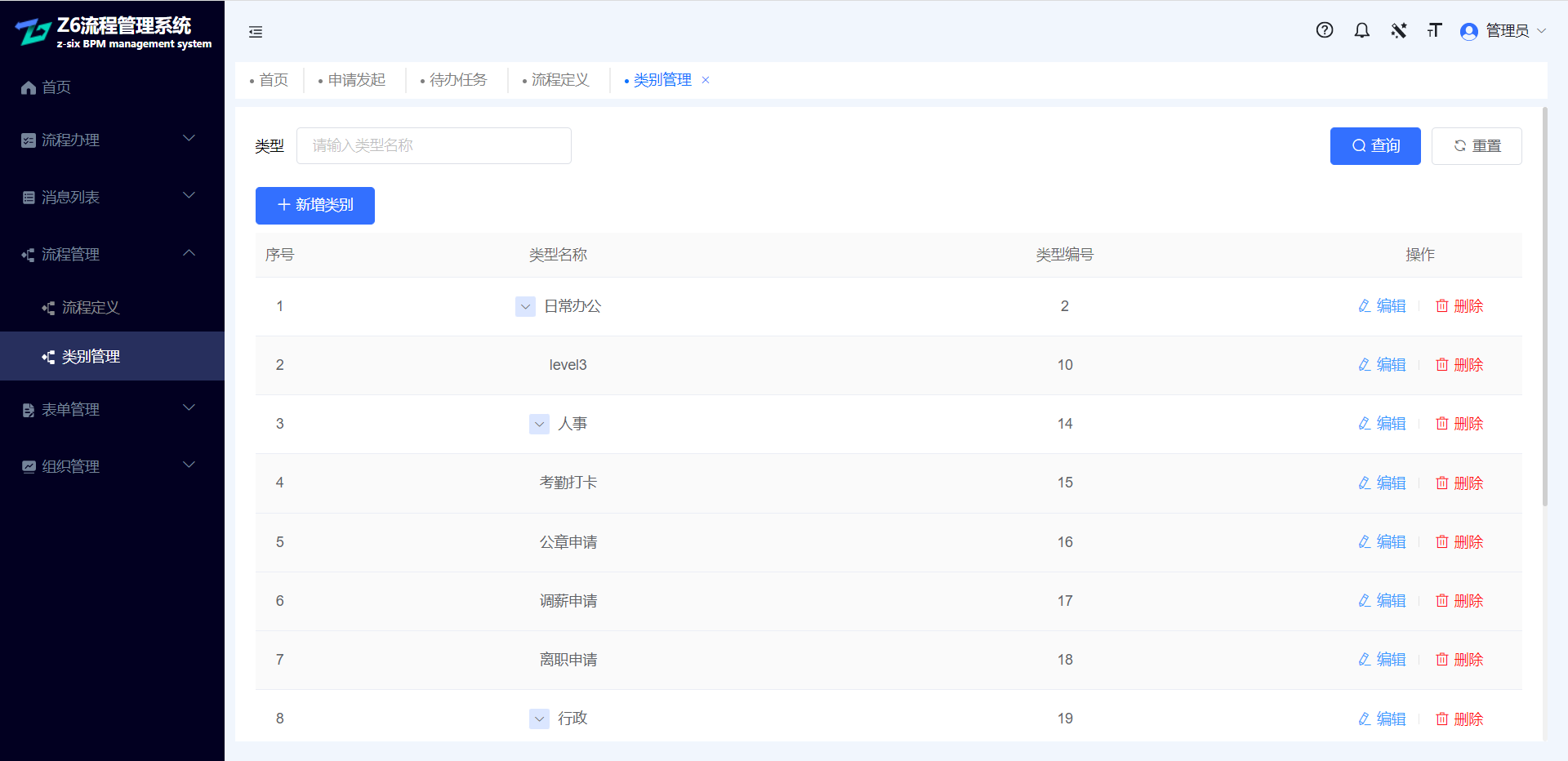Viewport: 1568px width, 761px height.
Task: Click the 消息列表 sidebar icon
Action: click(29, 198)
